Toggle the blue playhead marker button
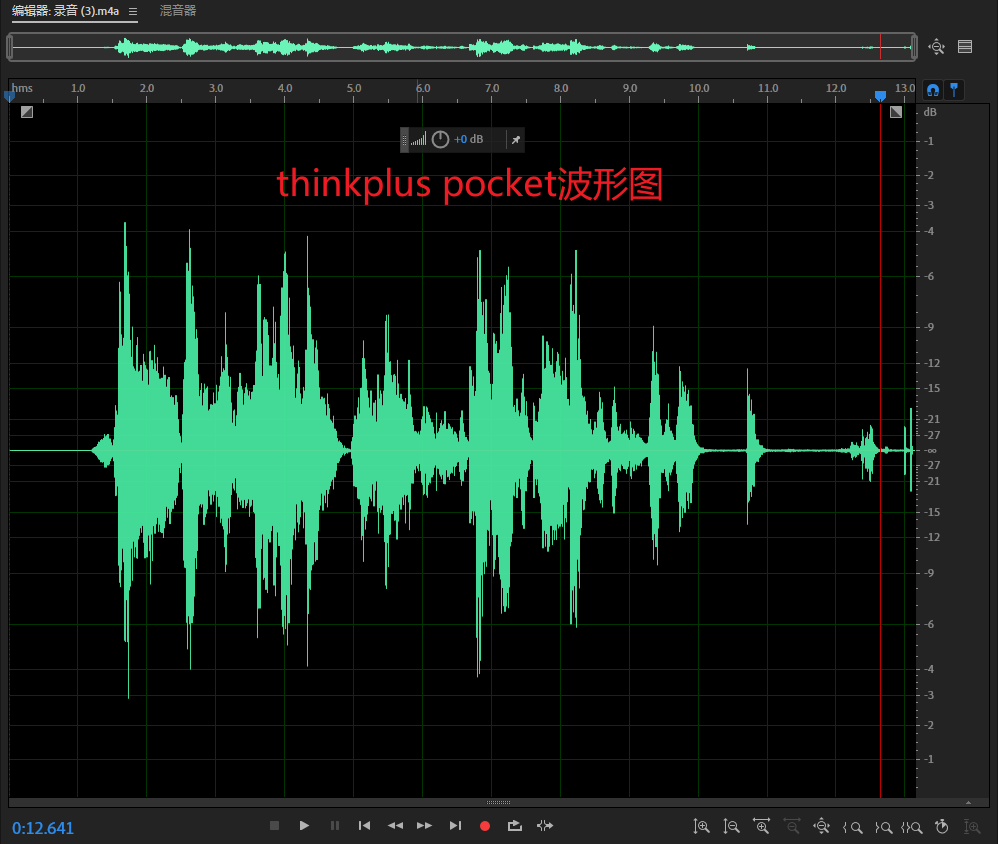 tap(954, 90)
